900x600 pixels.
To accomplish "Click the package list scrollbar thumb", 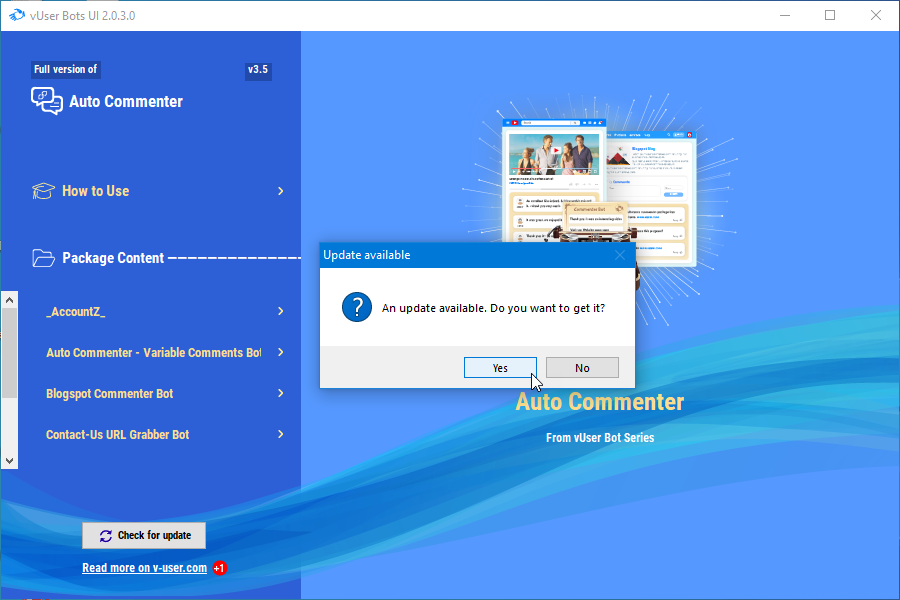I will click(x=9, y=353).
